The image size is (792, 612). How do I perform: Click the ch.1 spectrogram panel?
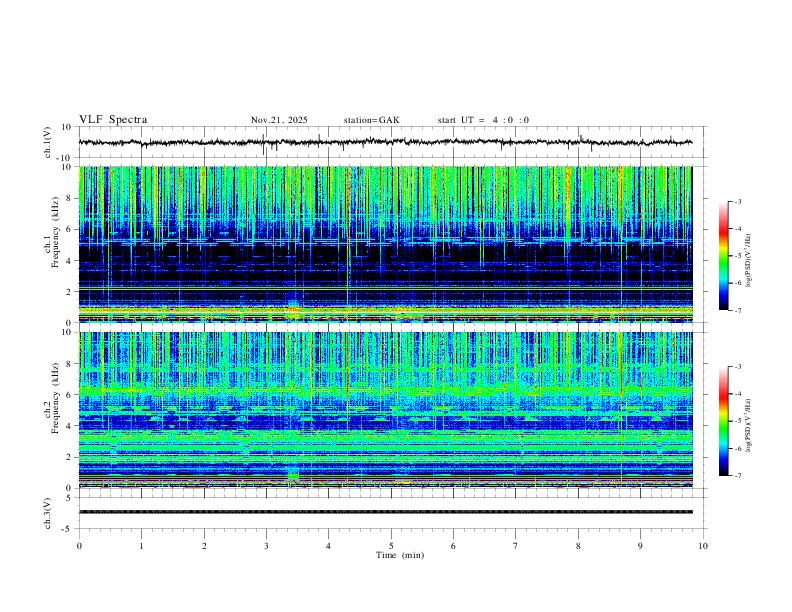385,244
